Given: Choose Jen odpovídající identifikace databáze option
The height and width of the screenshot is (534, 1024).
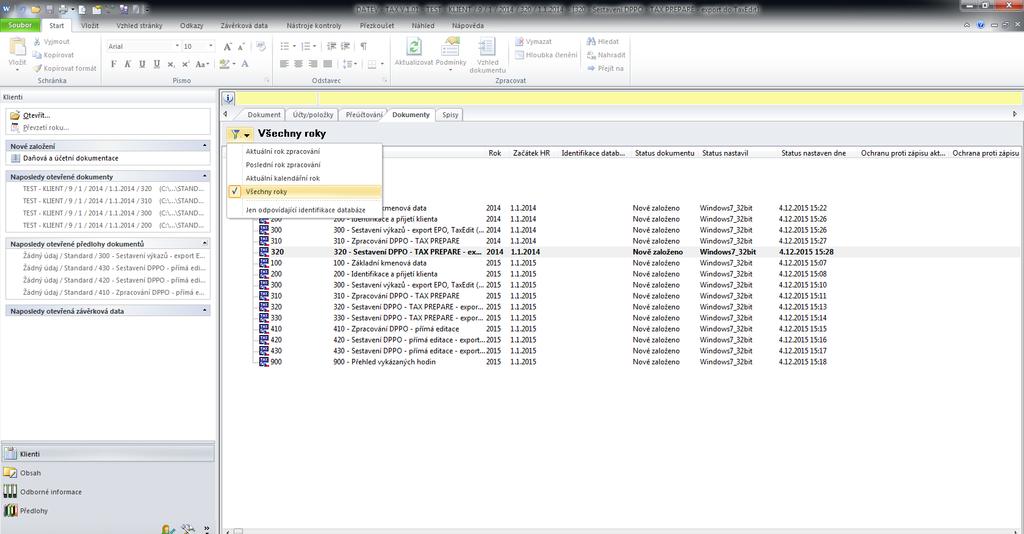Looking at the screenshot, I should [304, 210].
